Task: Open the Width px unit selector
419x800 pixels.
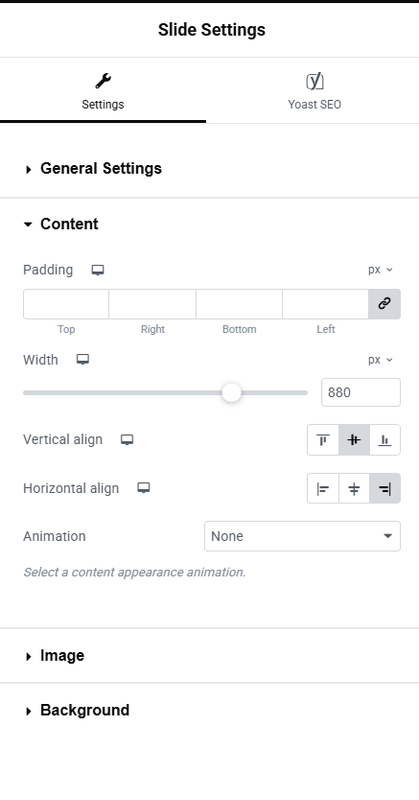Action: (x=380, y=360)
